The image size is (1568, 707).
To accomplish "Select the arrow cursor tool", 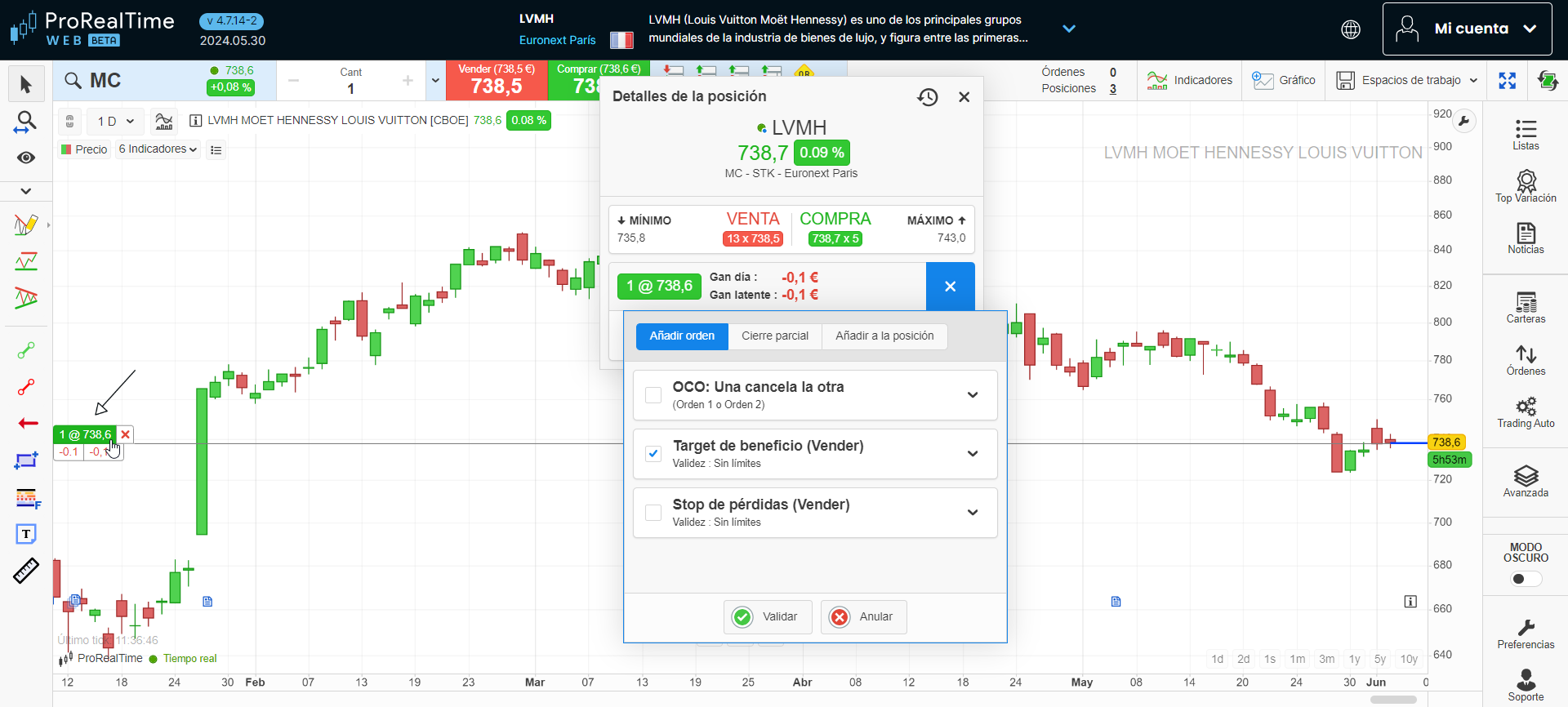I will coord(26,85).
